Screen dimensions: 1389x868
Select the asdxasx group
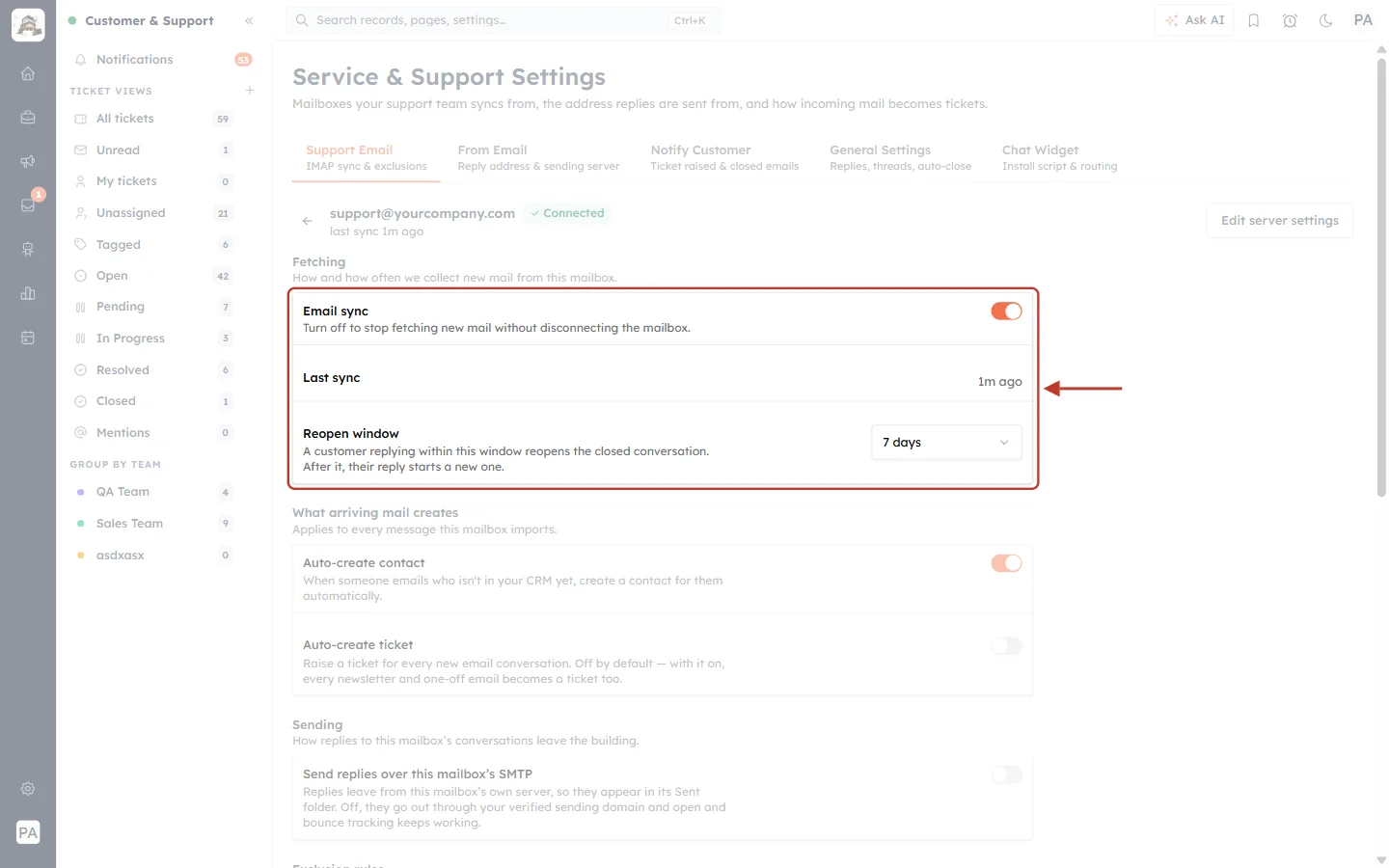(152, 556)
